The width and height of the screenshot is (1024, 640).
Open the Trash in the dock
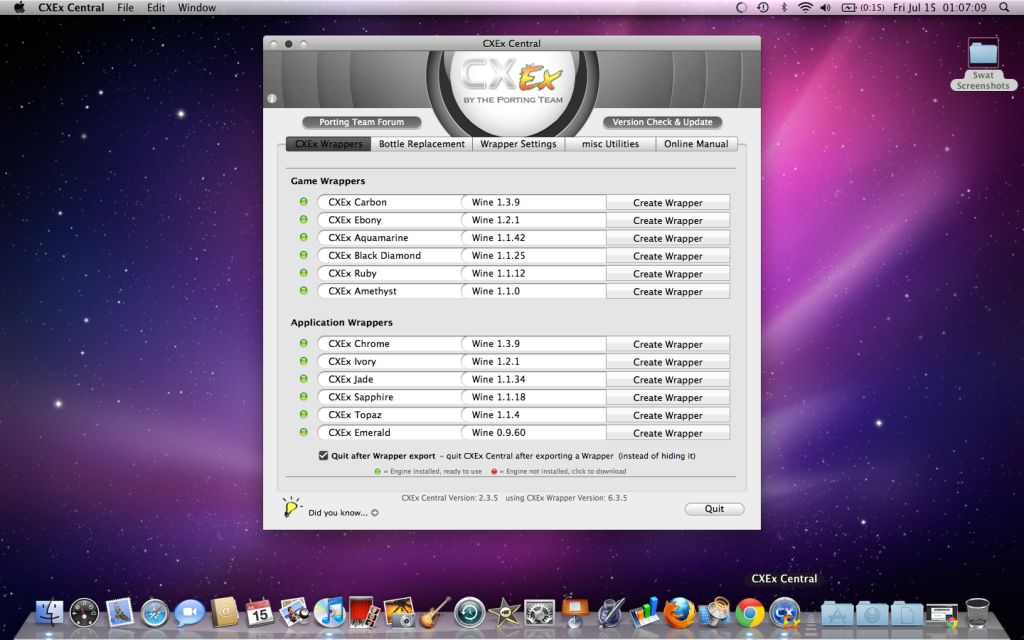click(978, 613)
